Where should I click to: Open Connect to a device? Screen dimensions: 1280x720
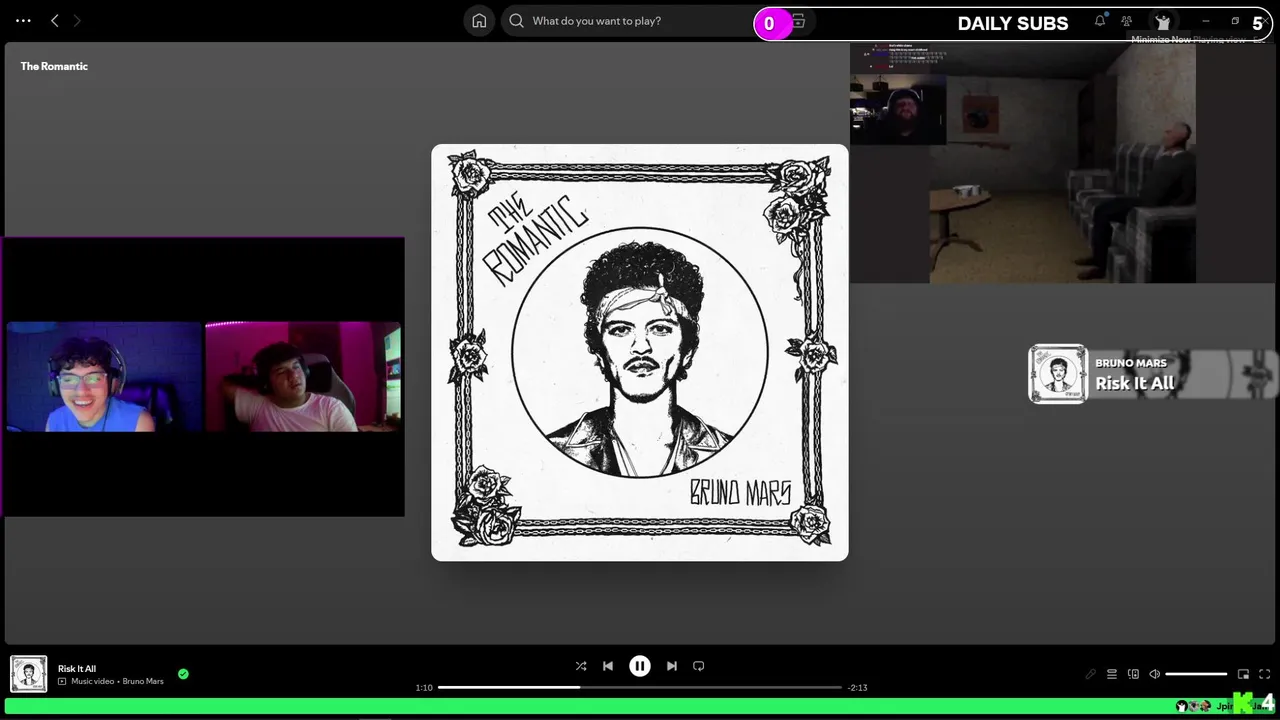[x=1133, y=674]
